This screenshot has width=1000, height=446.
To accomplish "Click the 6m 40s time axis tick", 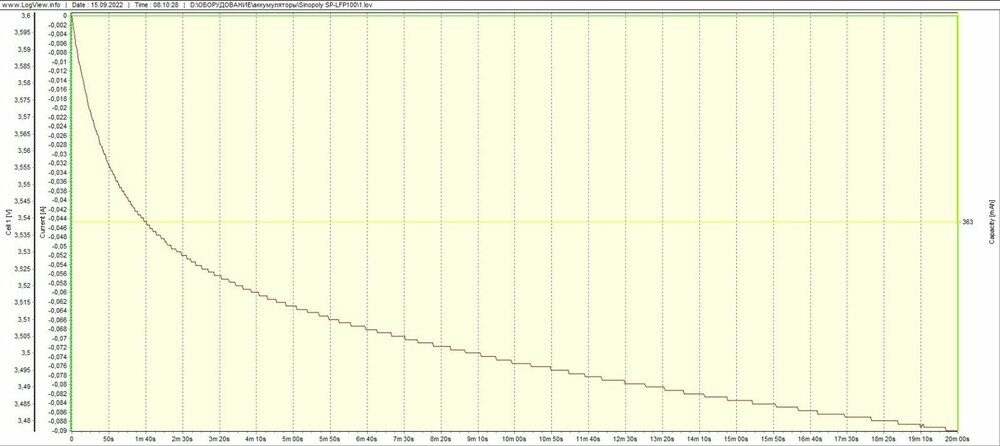I will point(367,440).
